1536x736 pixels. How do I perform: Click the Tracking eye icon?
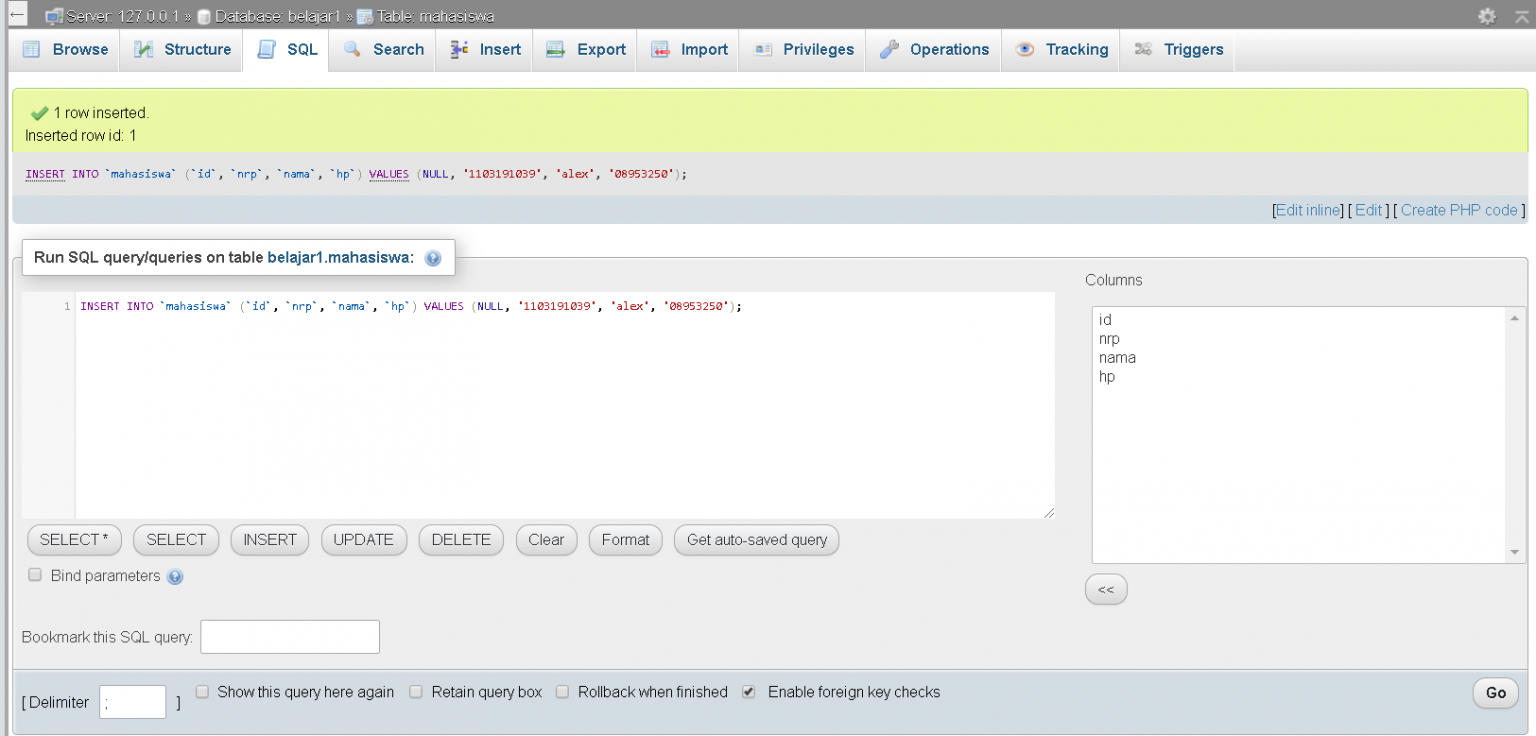pyautogui.click(x=1025, y=50)
